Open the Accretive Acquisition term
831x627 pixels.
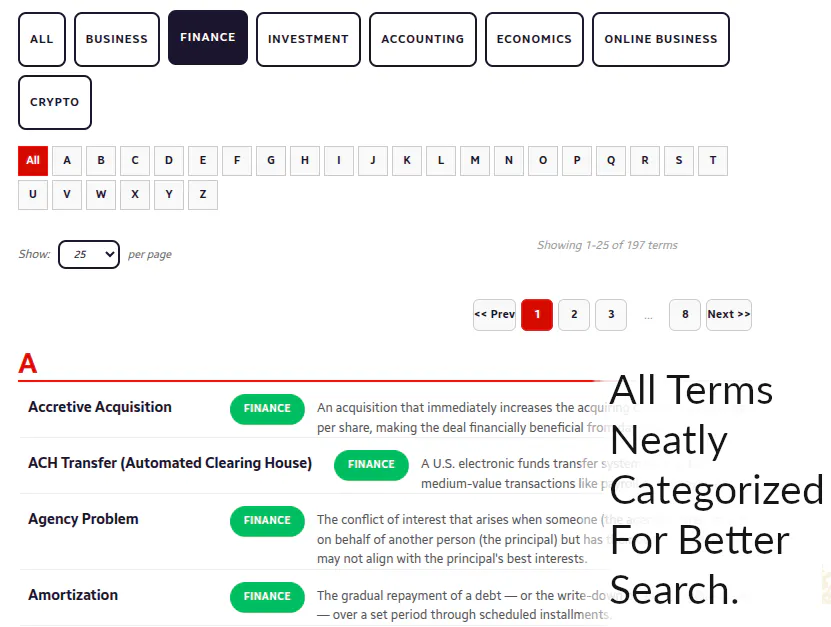[100, 407]
